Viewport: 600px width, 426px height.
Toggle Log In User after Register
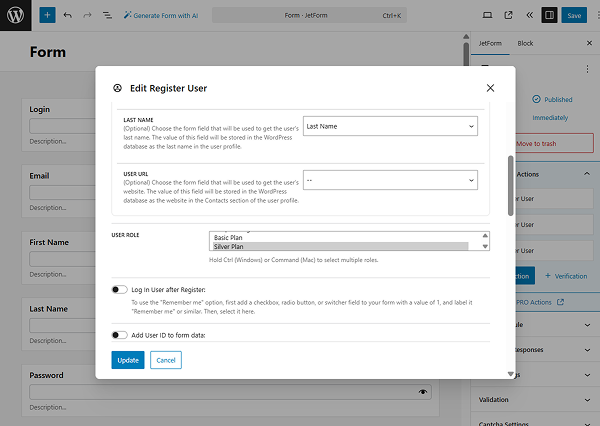[x=119, y=290]
